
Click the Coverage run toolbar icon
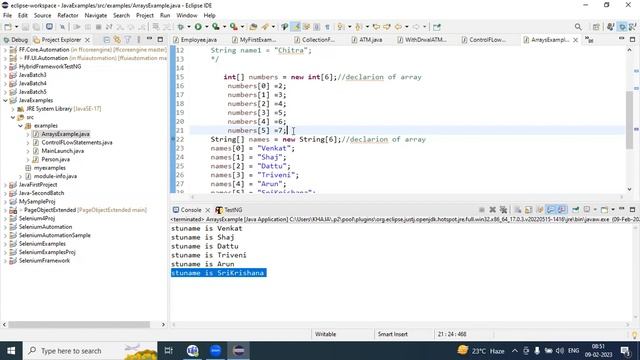[x=216, y=27]
